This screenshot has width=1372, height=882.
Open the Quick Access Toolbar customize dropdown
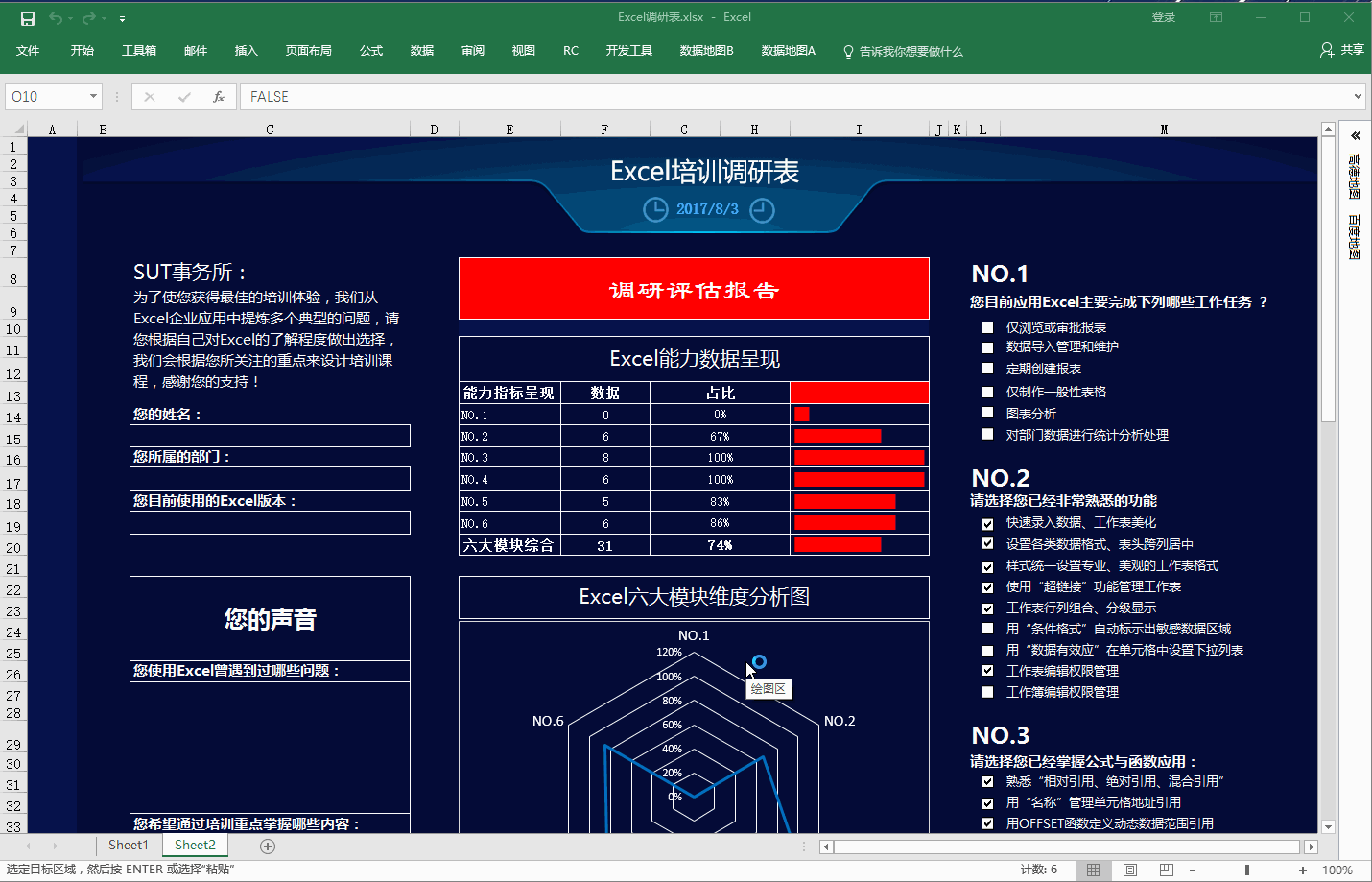point(121,17)
